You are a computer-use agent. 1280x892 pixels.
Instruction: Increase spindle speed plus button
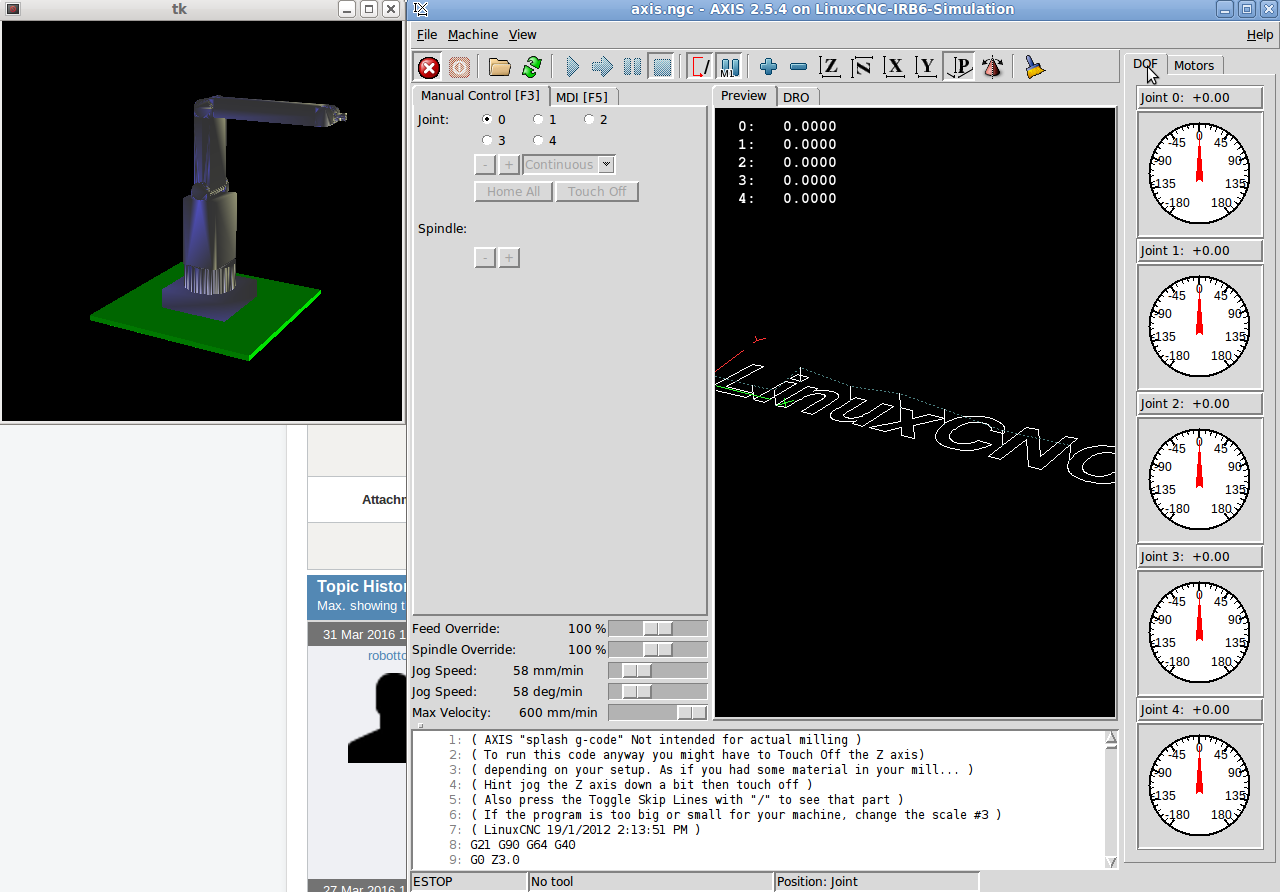pos(509,258)
